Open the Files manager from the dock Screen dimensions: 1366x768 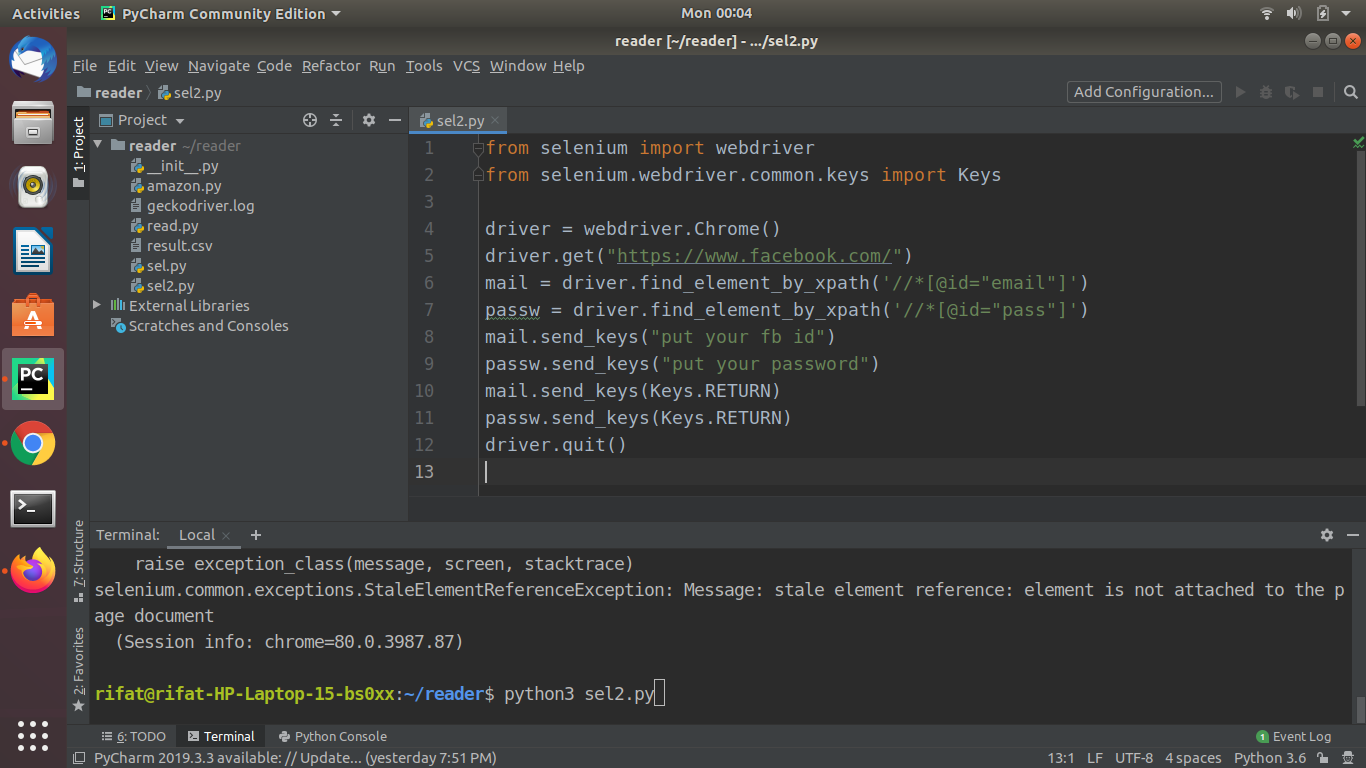[x=33, y=123]
